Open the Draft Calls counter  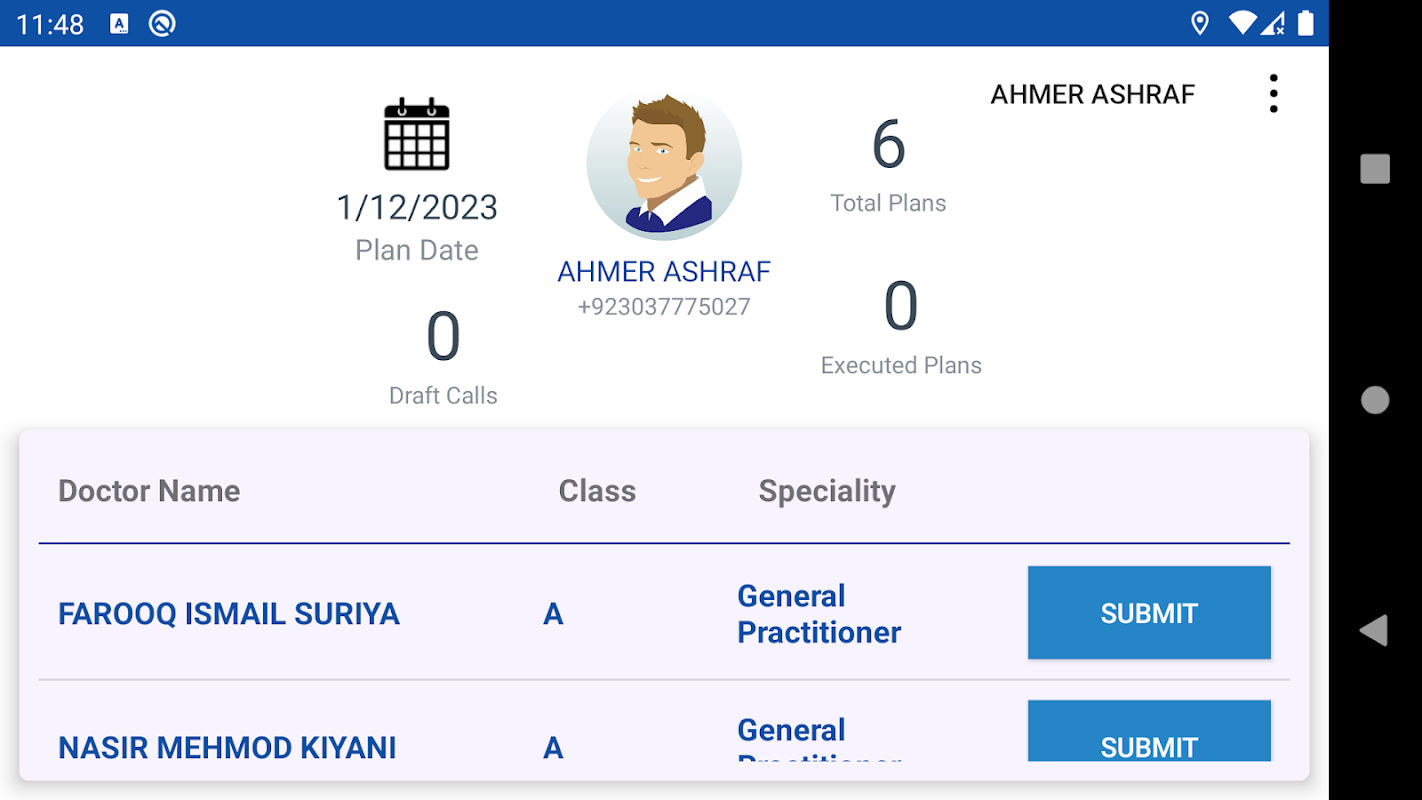(443, 336)
